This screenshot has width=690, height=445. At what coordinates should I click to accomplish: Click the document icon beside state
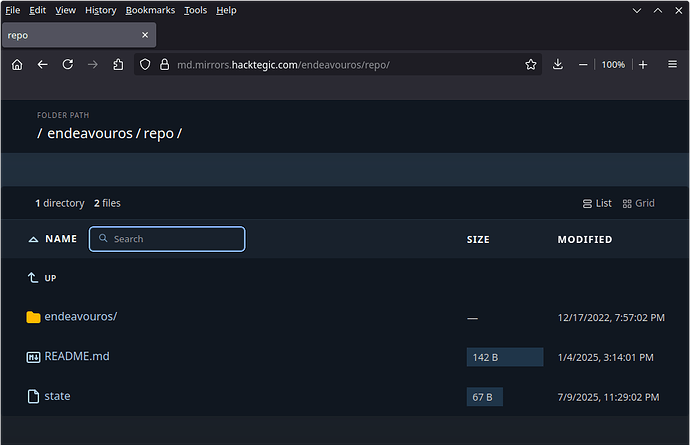(33, 396)
